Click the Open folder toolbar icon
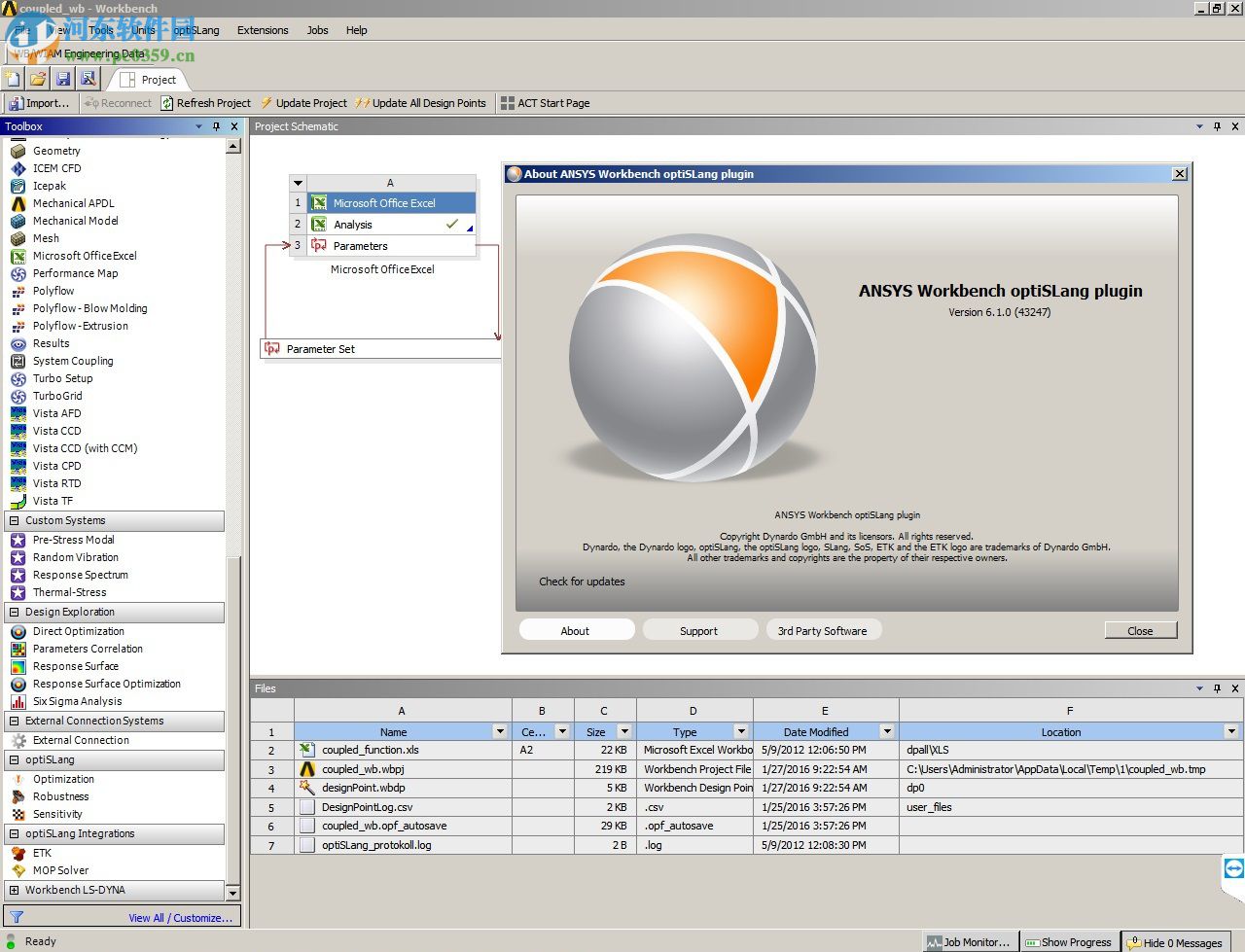The image size is (1245, 952). click(38, 79)
